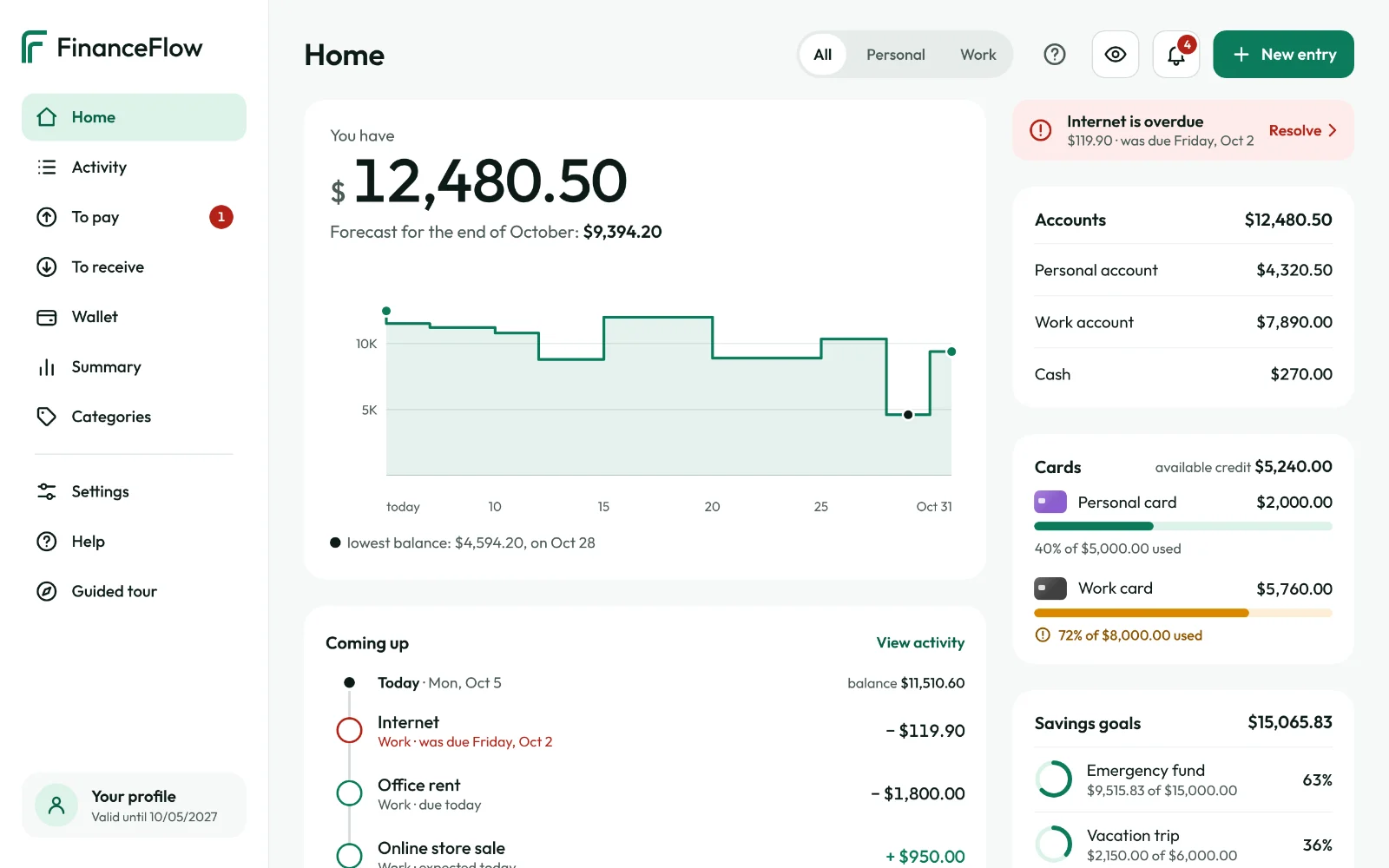The height and width of the screenshot is (868, 1389).
Task: Click the lowest balance legend text
Action: [x=471, y=543]
